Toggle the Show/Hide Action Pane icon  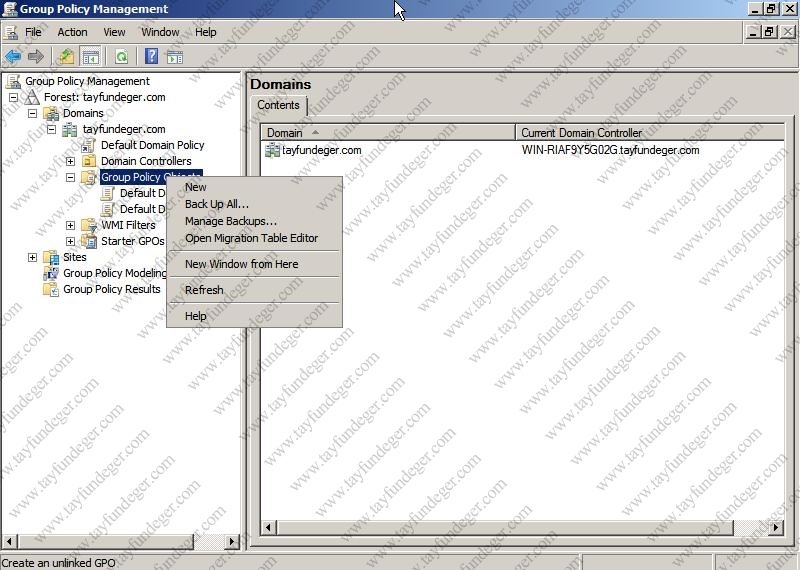coord(174,57)
